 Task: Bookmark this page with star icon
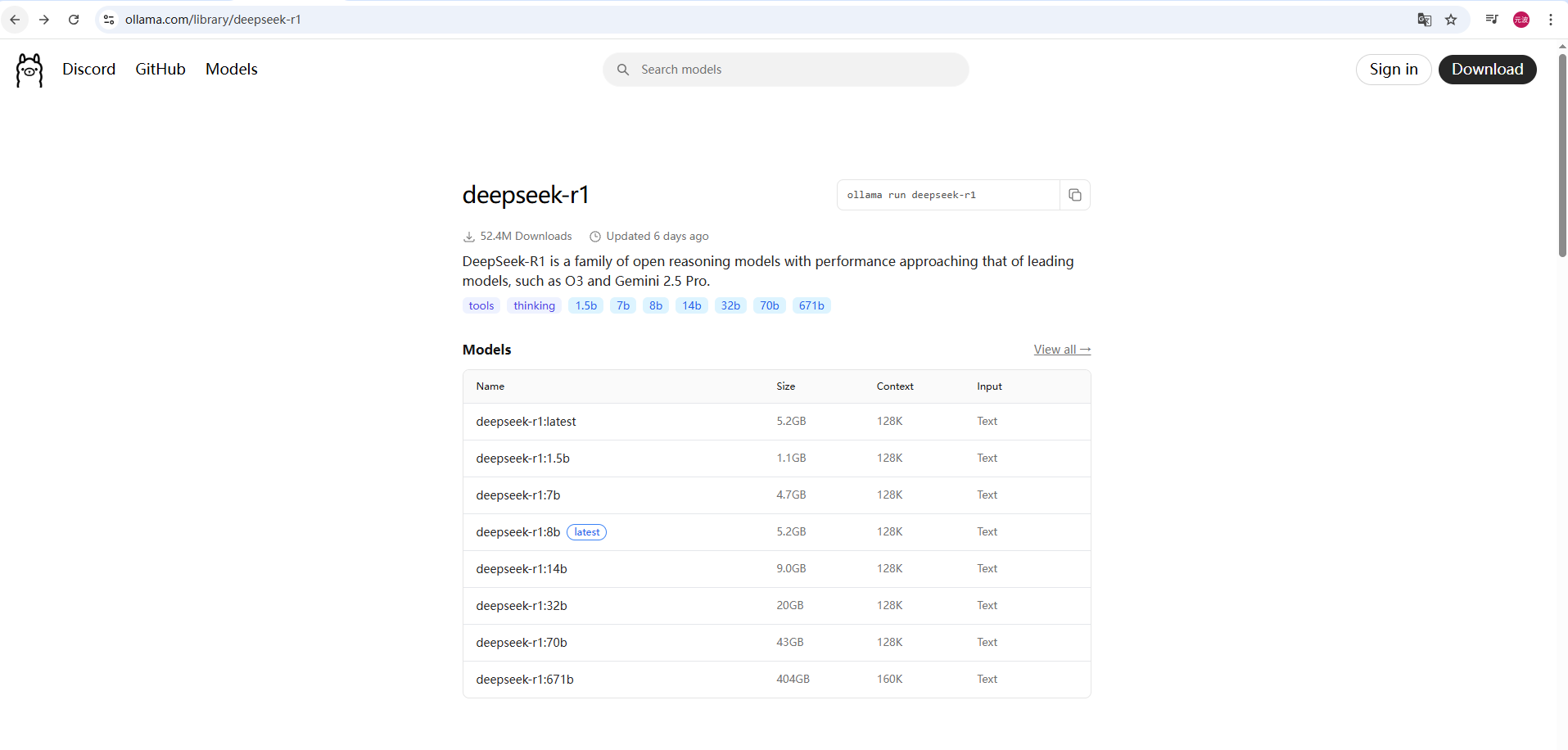pos(1451,20)
